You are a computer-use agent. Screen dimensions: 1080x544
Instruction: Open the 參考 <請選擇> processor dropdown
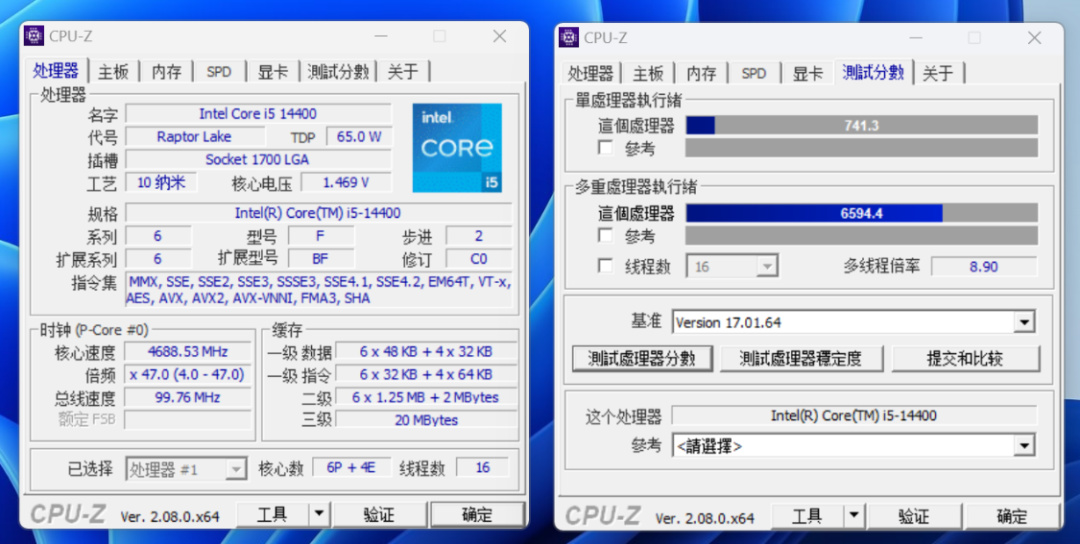tap(853, 446)
